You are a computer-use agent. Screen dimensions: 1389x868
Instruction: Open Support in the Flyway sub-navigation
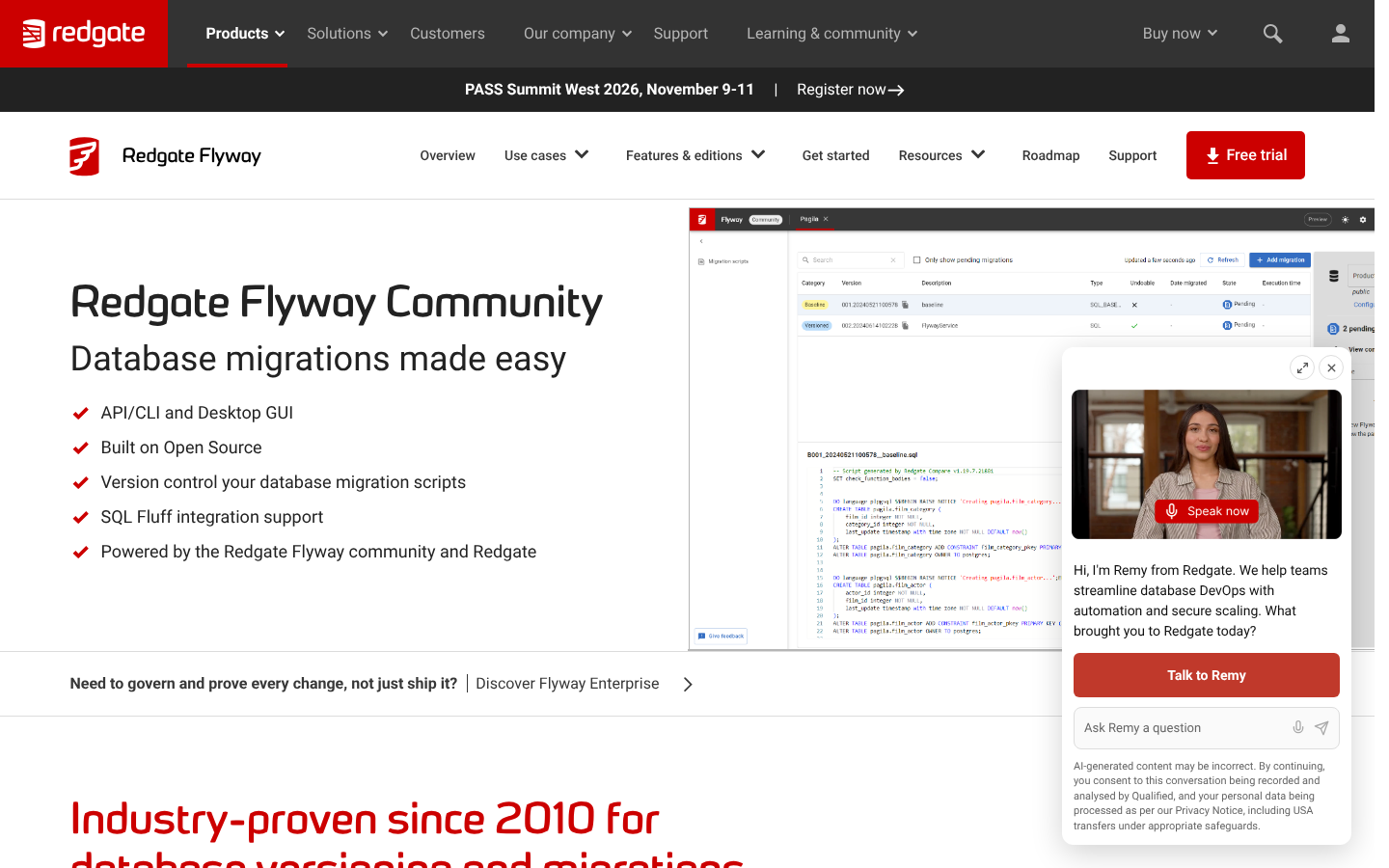(1132, 155)
